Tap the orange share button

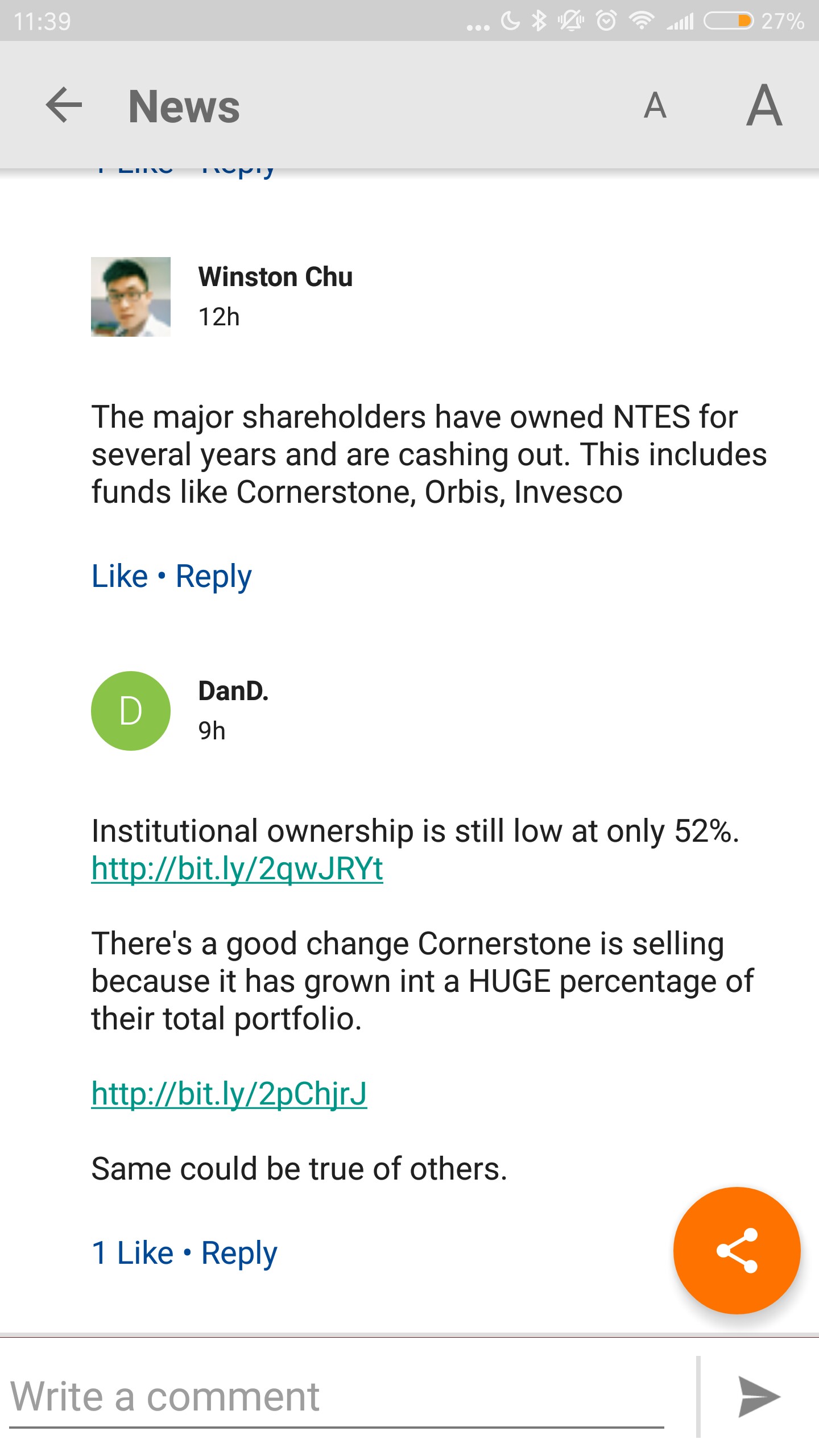coord(737,1250)
